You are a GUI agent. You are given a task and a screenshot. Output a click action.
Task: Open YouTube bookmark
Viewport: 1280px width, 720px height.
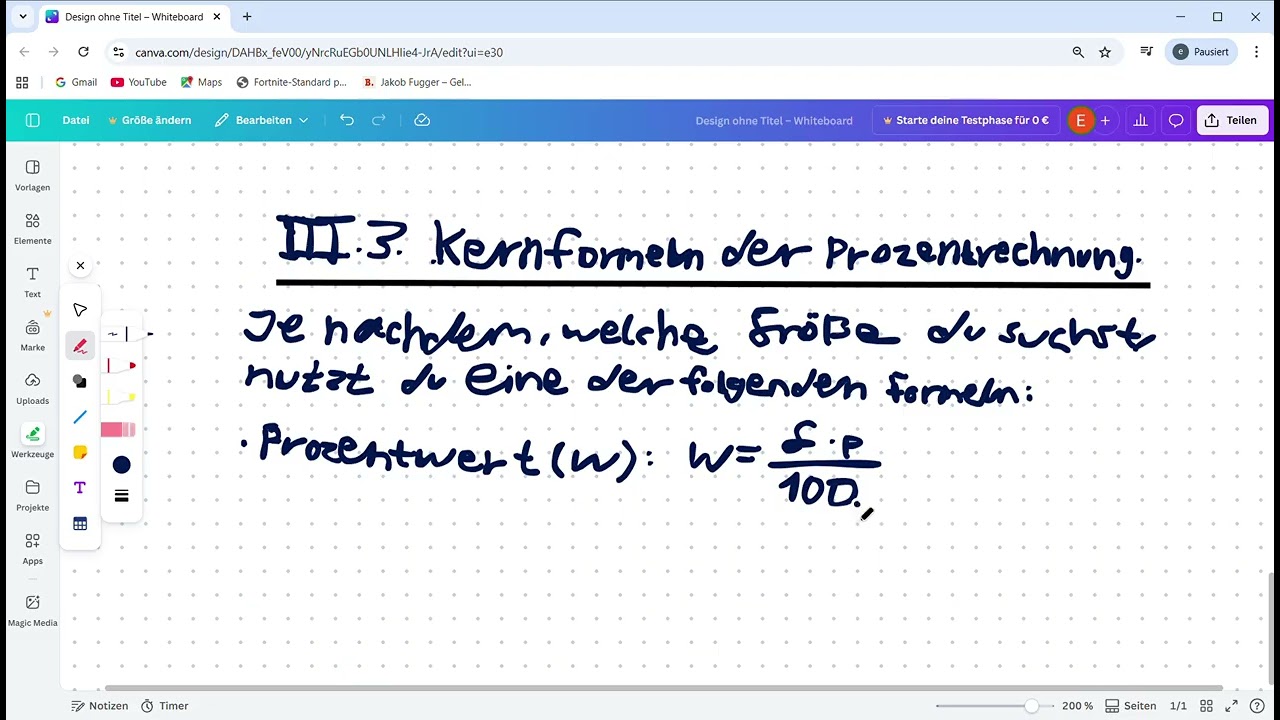pyautogui.click(x=139, y=82)
